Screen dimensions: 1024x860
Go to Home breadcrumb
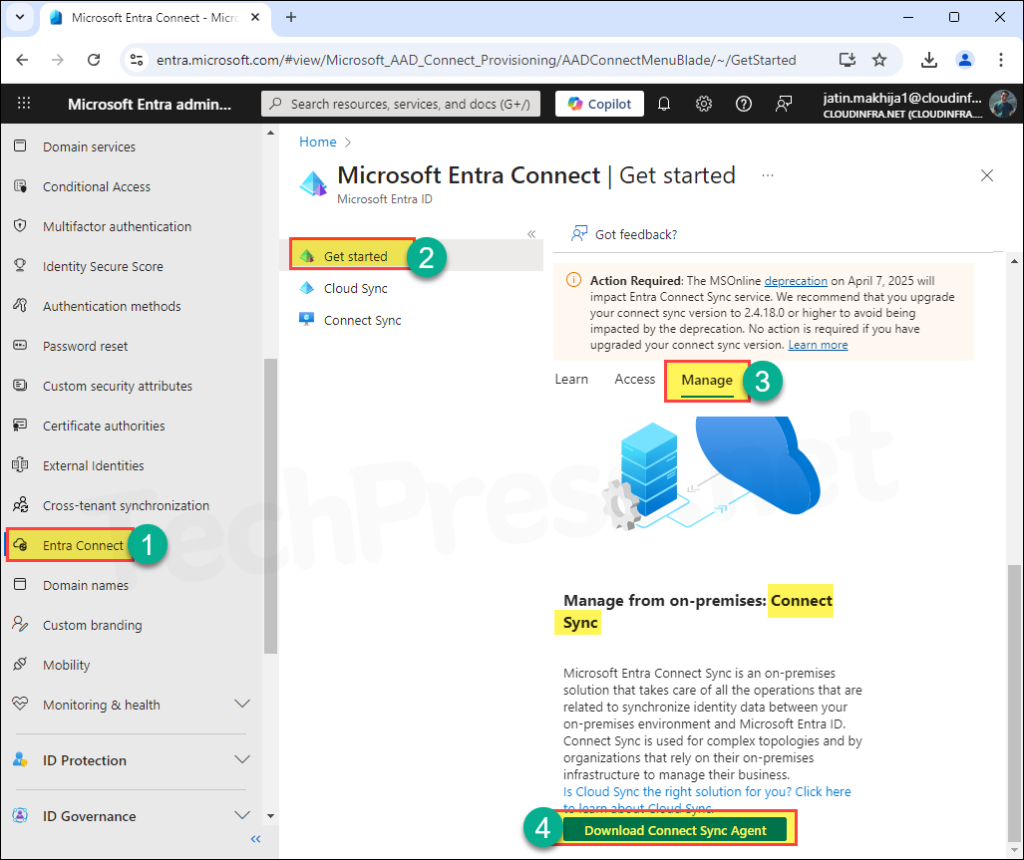317,142
